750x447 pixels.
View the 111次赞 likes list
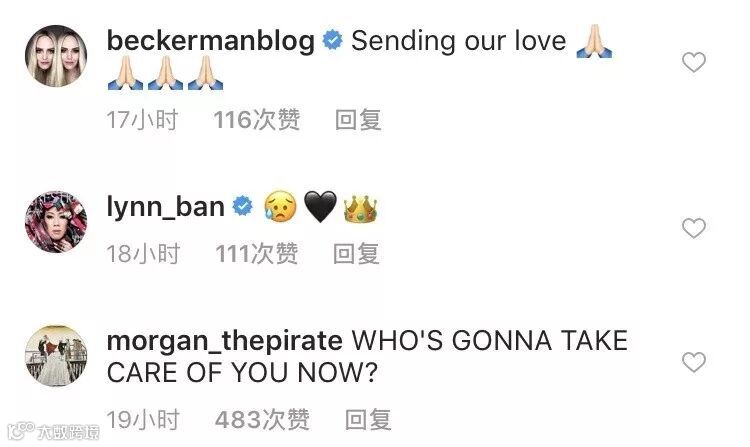point(257,253)
